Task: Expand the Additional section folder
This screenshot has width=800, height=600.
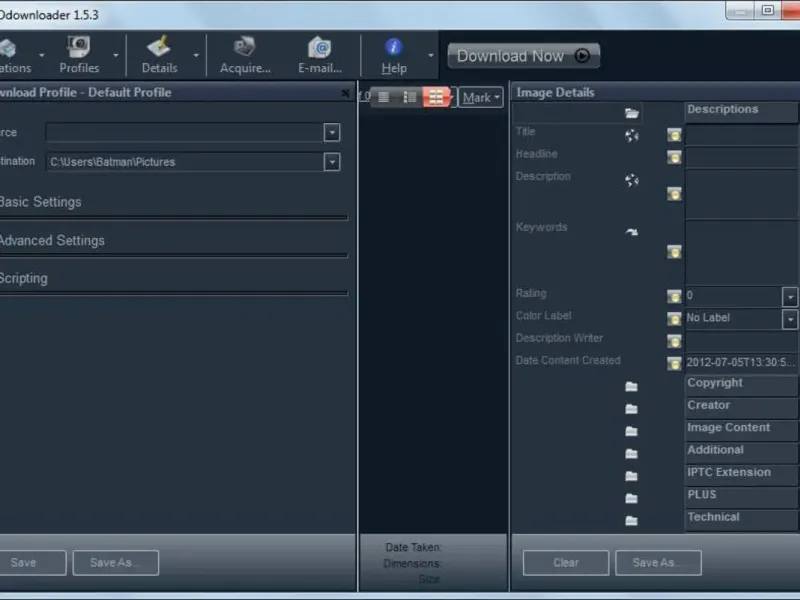Action: click(x=632, y=454)
